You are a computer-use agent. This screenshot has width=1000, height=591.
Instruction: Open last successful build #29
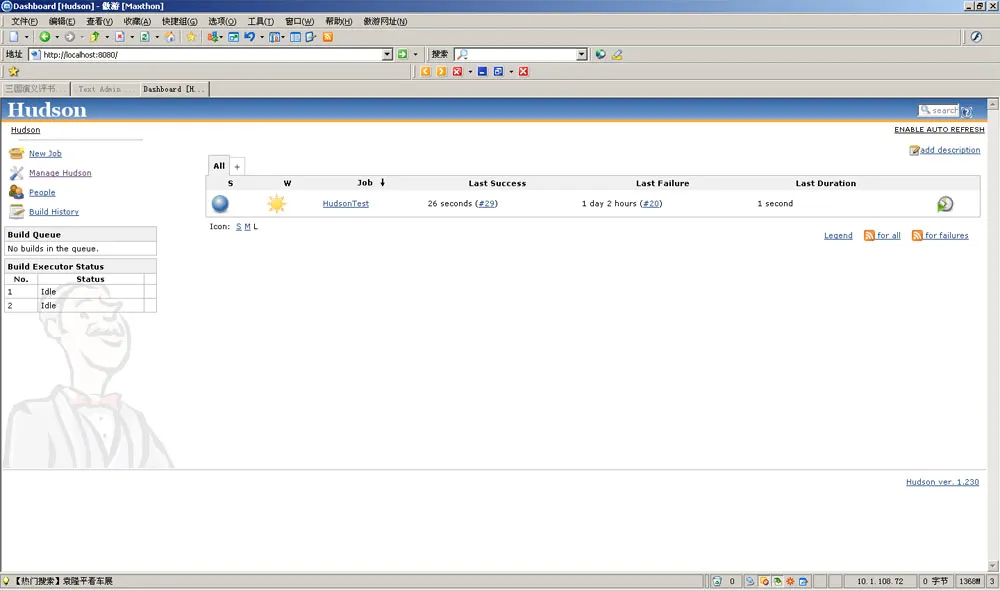[486, 204]
